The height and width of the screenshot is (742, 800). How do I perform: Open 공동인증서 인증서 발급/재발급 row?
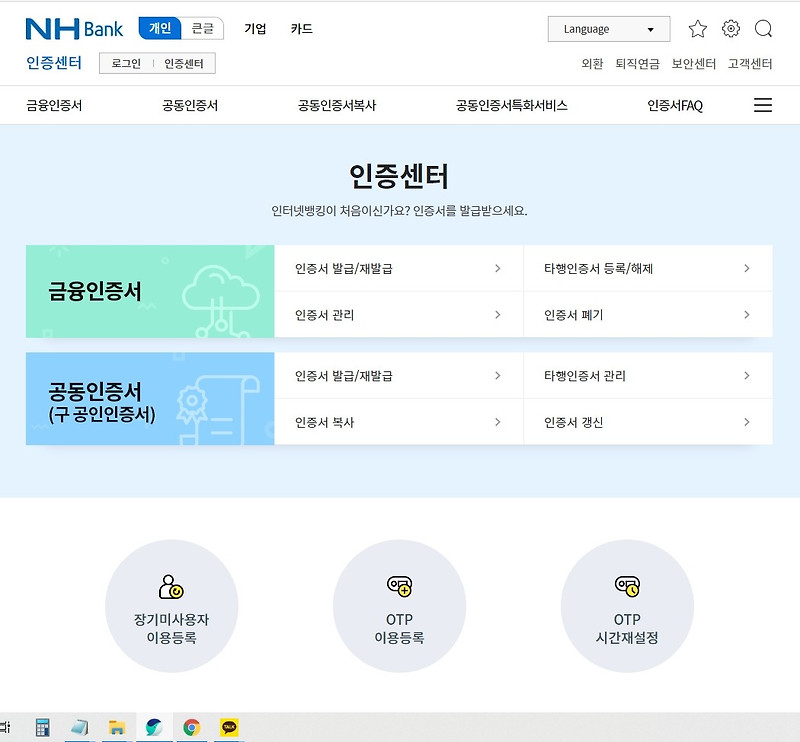[398, 376]
